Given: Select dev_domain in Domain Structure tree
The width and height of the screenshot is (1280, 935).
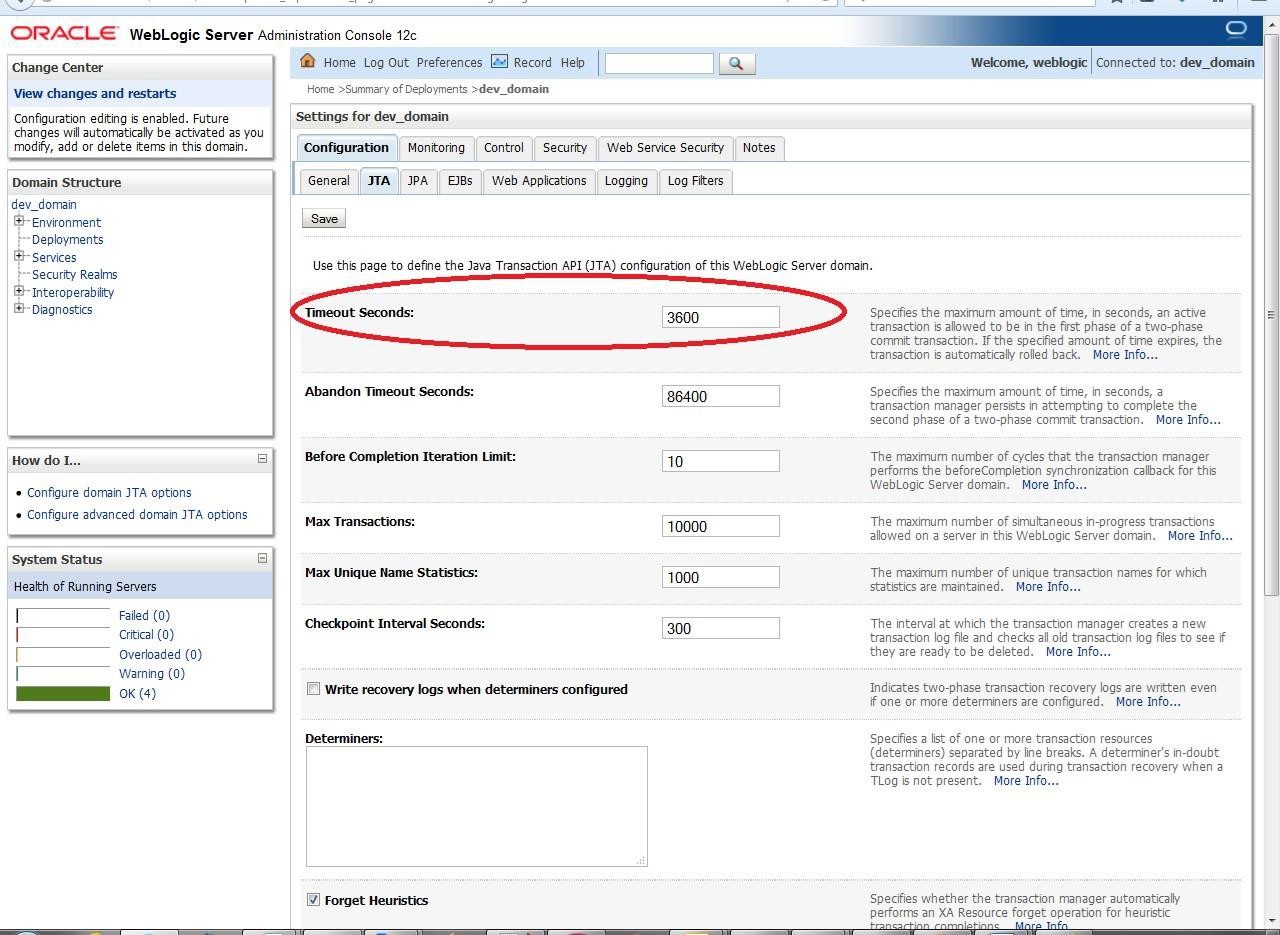Looking at the screenshot, I should 44,204.
